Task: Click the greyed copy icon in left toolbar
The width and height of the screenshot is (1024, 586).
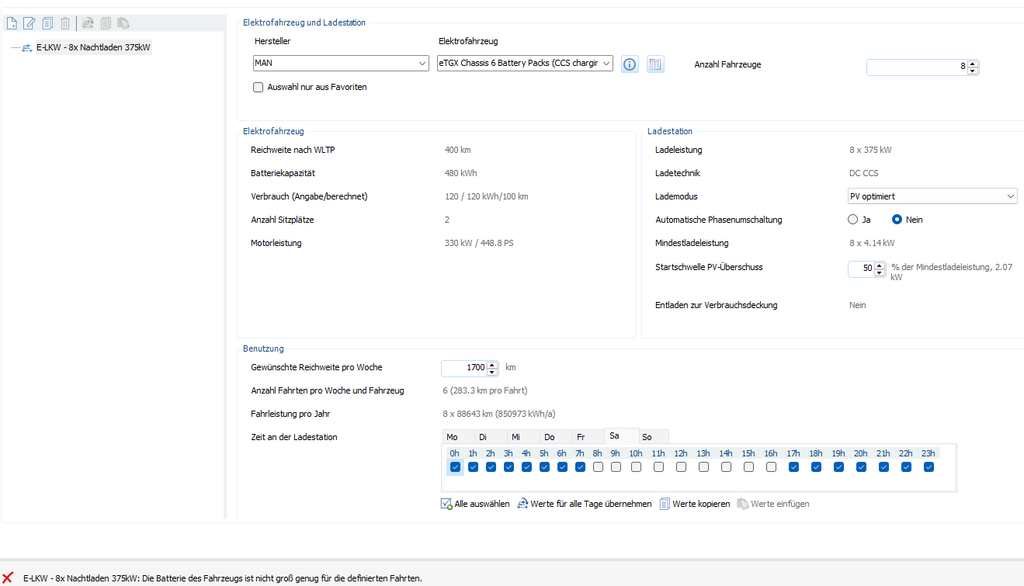Action: click(x=106, y=24)
